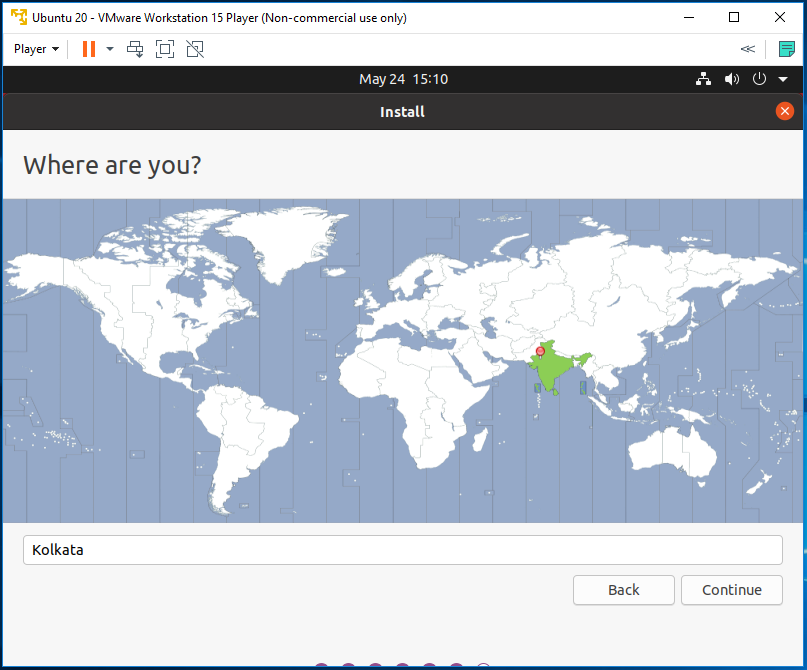Maximize the VMware Player window

pos(734,17)
